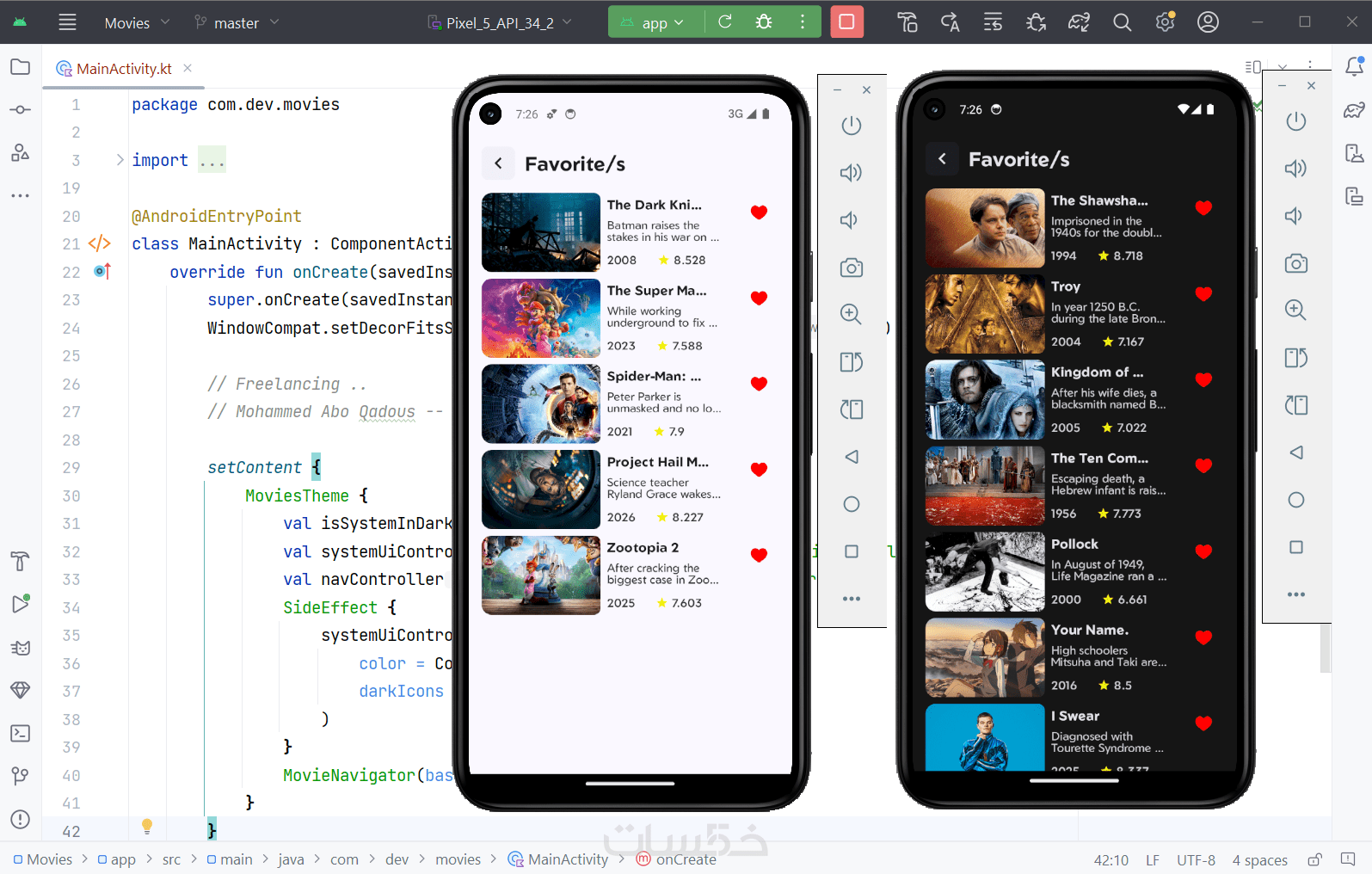Open build hammer icon in top toolbar
Screen dimensions: 1372x874
pyautogui.click(x=907, y=22)
